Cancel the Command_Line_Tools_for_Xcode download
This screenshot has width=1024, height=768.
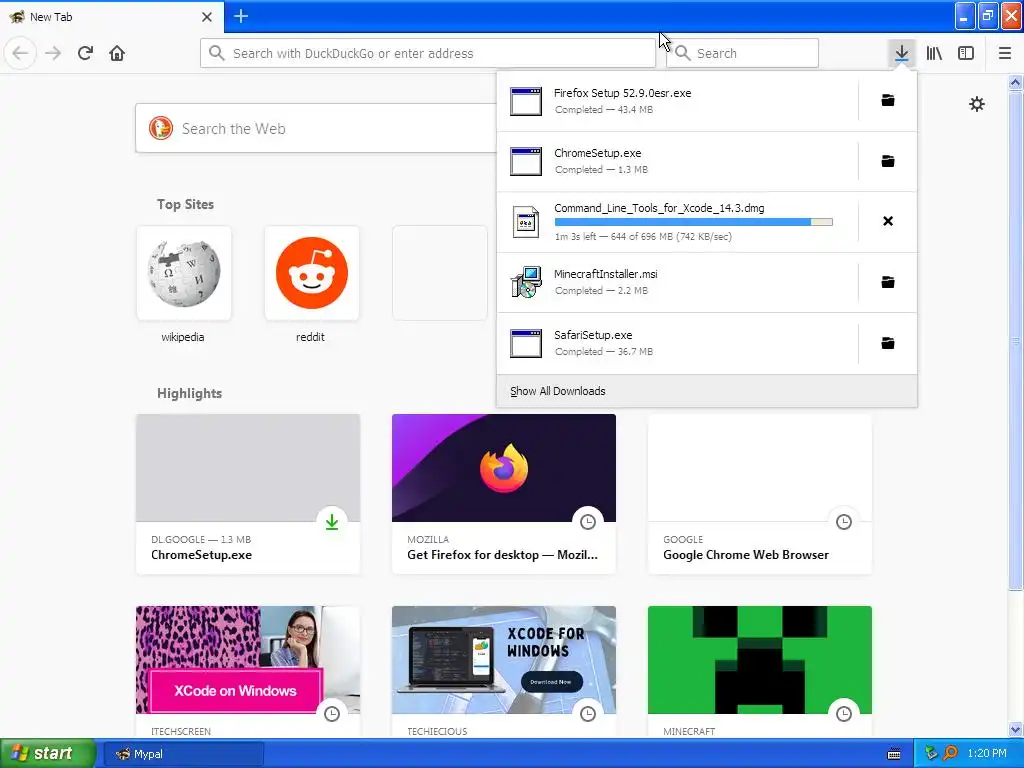pyautogui.click(x=888, y=221)
